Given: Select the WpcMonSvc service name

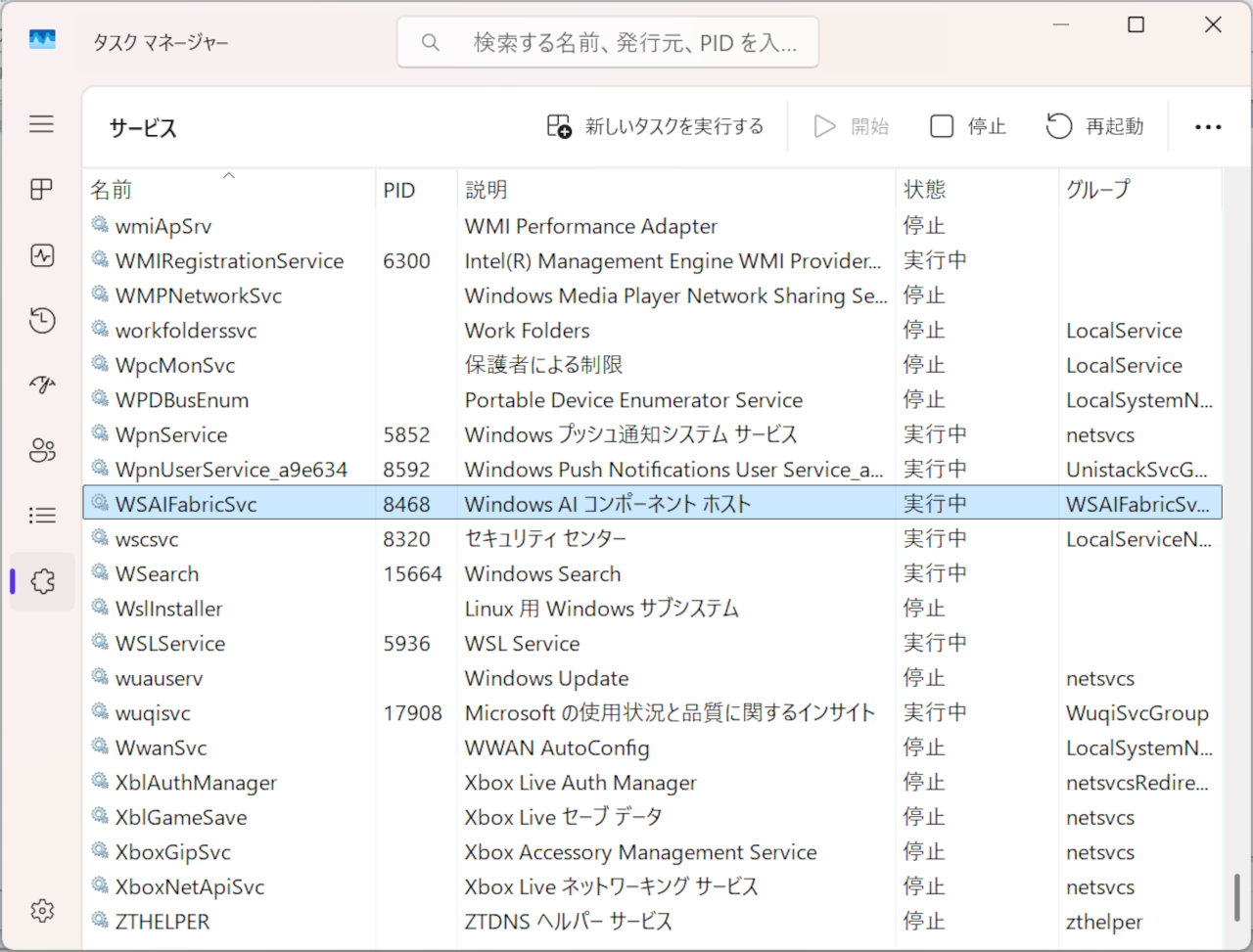Looking at the screenshot, I should (x=175, y=365).
